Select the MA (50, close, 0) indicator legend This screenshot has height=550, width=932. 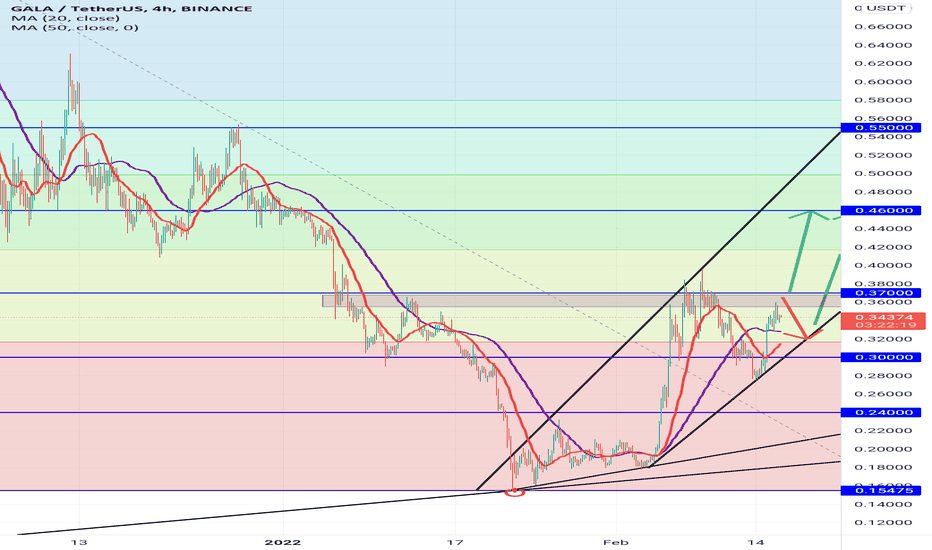75,27
